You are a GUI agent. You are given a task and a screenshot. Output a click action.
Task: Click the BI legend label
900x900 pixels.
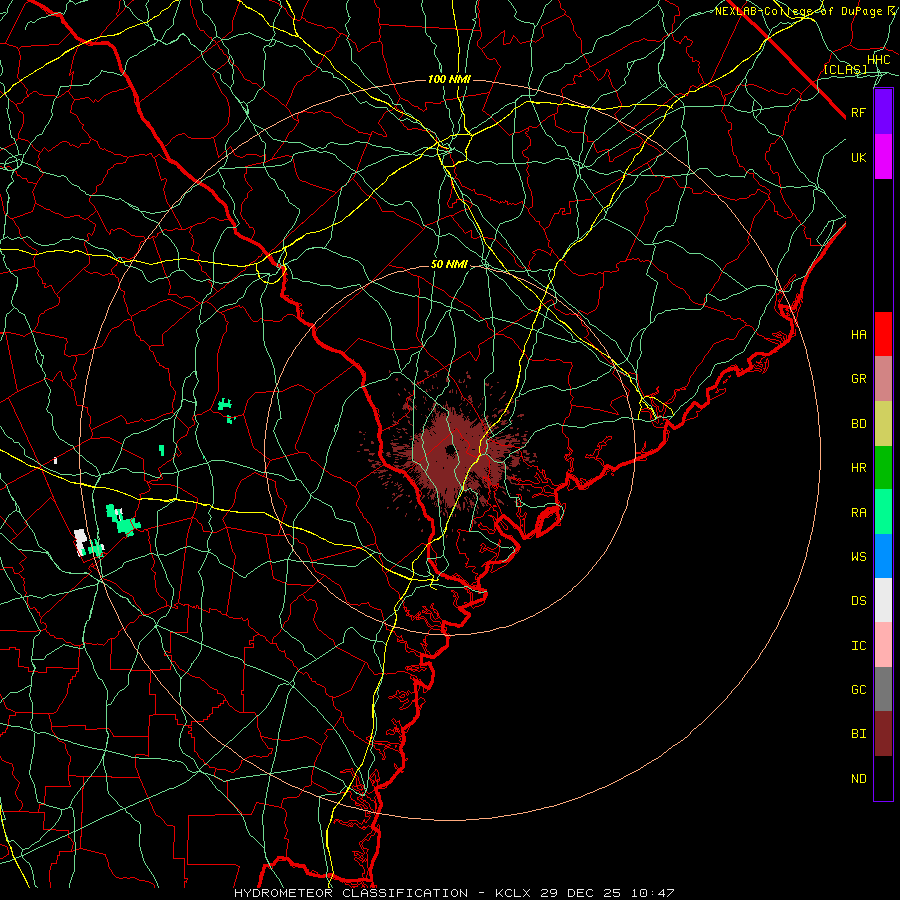point(859,734)
